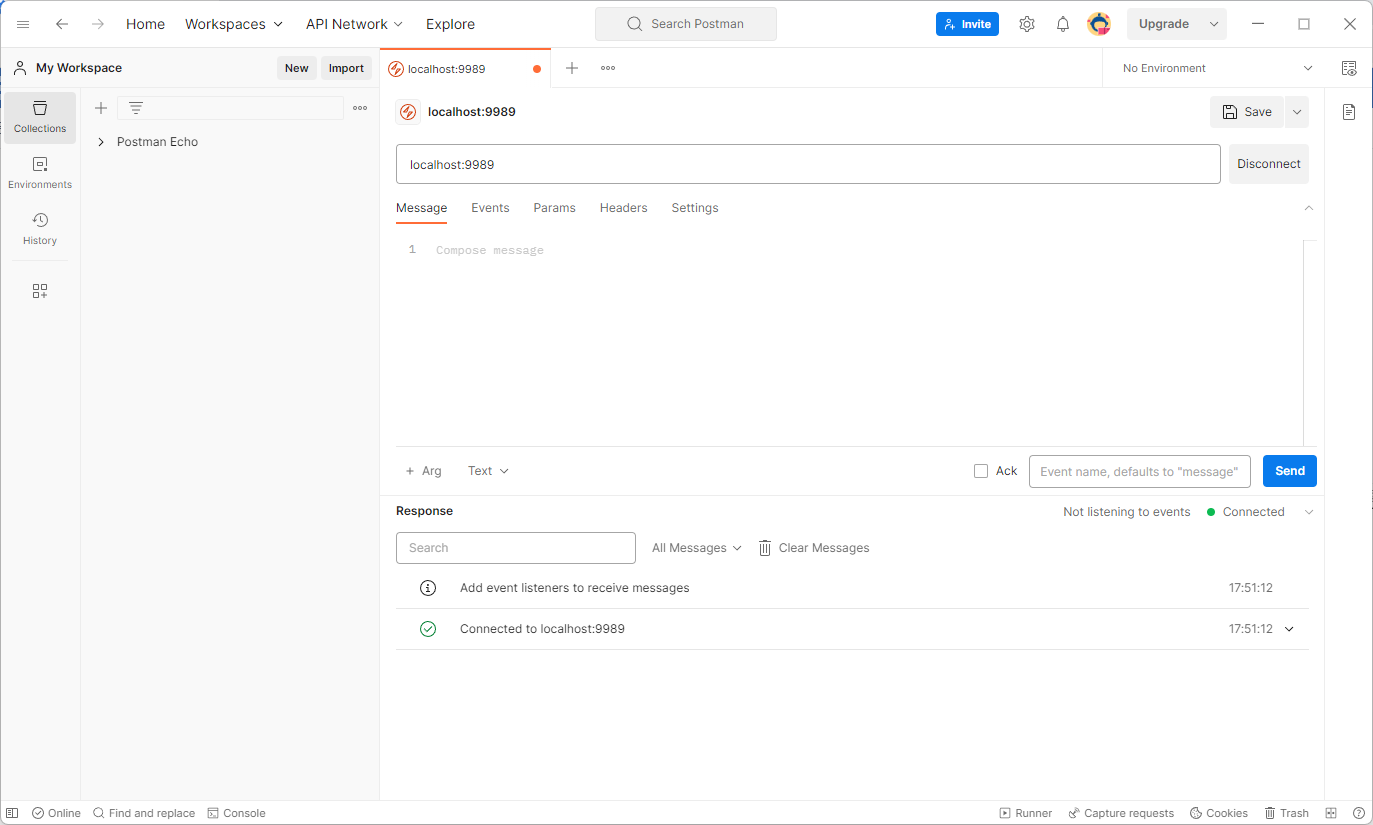Enable the Ack checkbox
1373x825 pixels.
[981, 471]
